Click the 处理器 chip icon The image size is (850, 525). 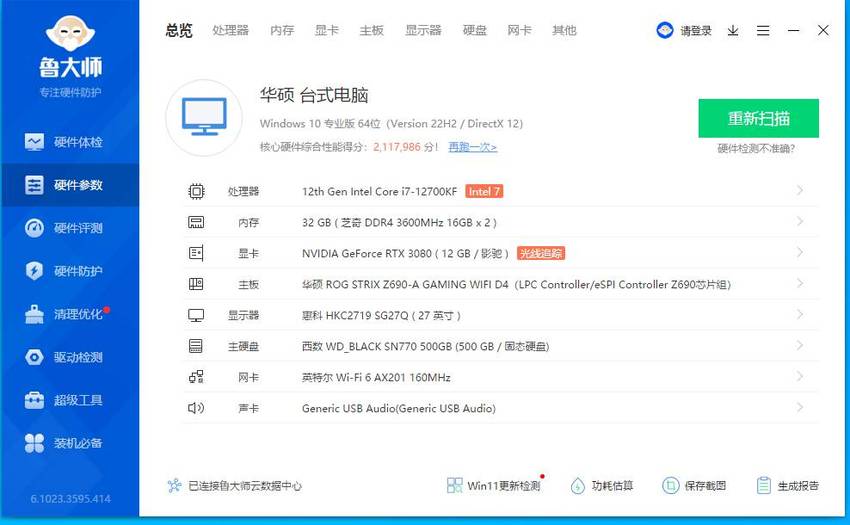click(196, 191)
